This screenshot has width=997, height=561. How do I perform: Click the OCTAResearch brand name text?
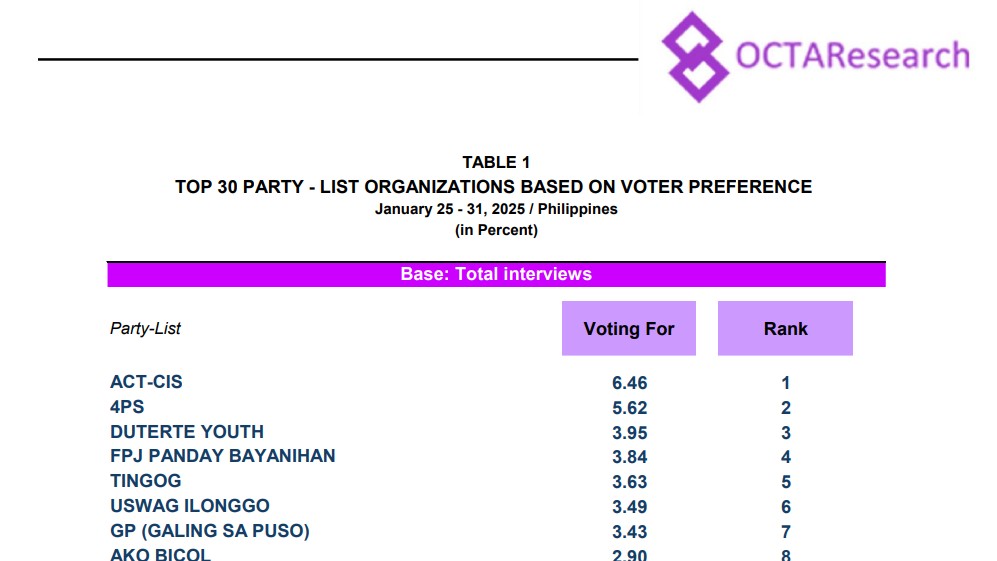pos(853,56)
